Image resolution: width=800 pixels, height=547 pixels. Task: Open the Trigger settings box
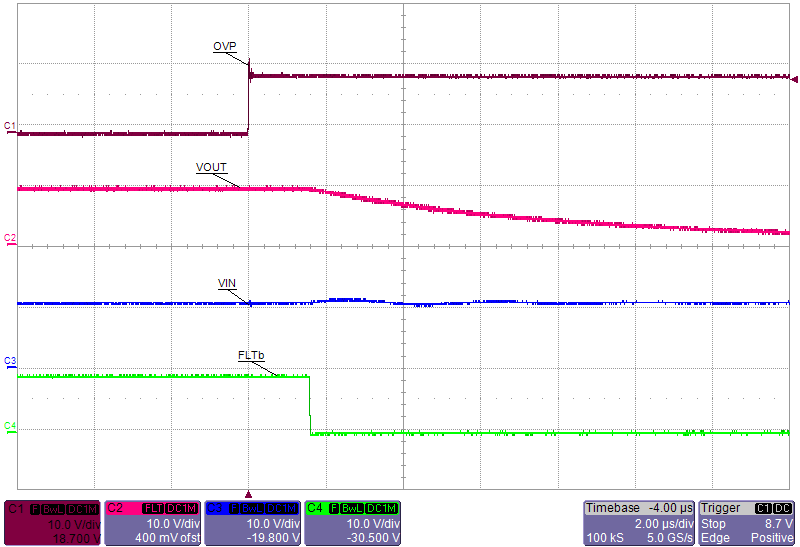click(x=746, y=523)
